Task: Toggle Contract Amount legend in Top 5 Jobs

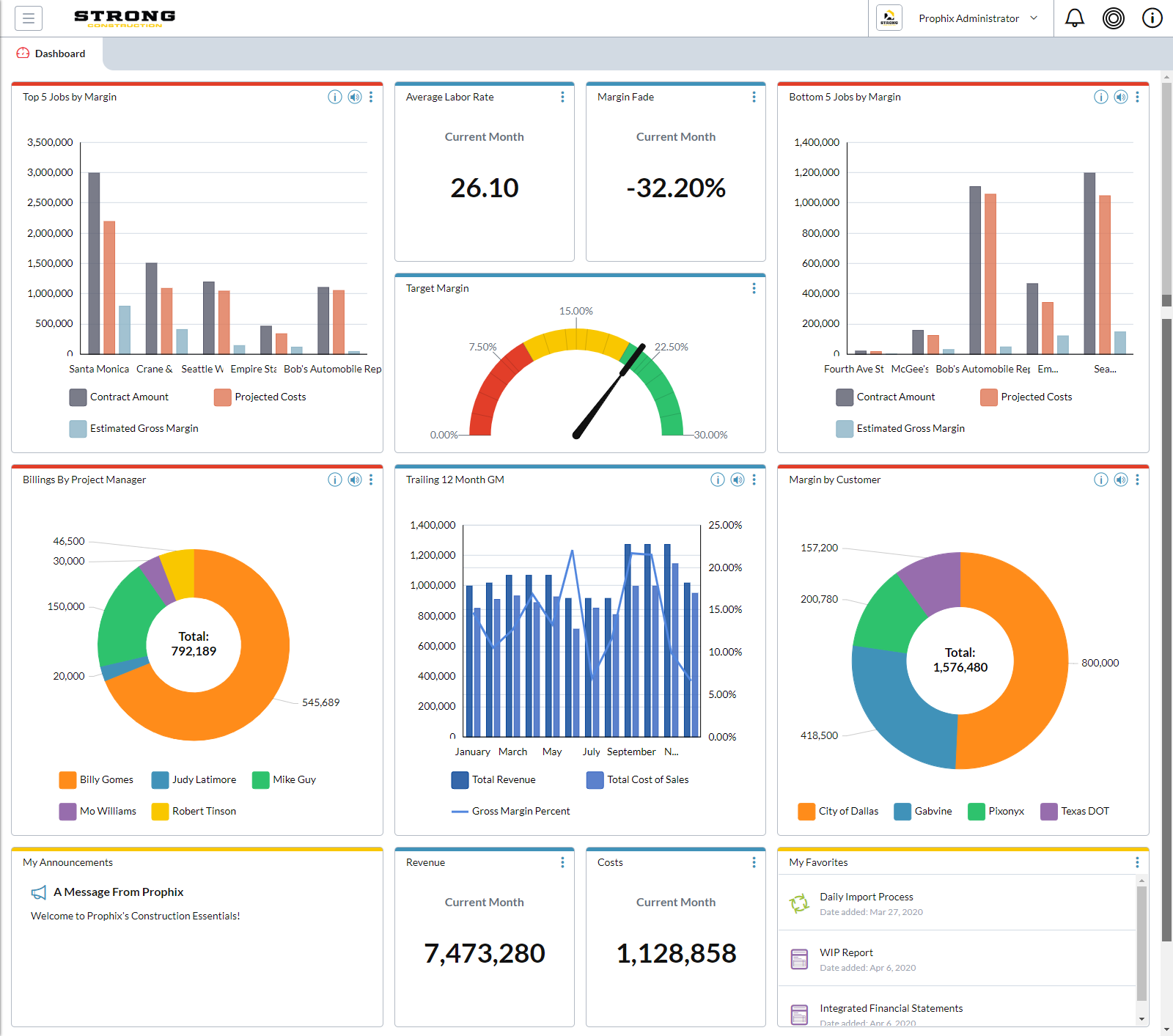Action: point(119,397)
